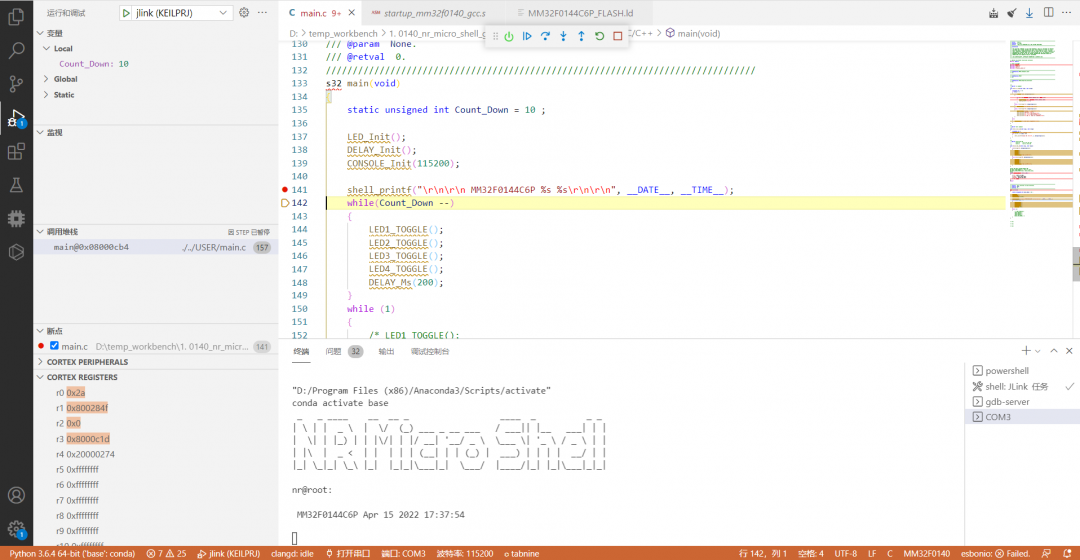
Task: Open the Extensions view
Action: point(16,152)
